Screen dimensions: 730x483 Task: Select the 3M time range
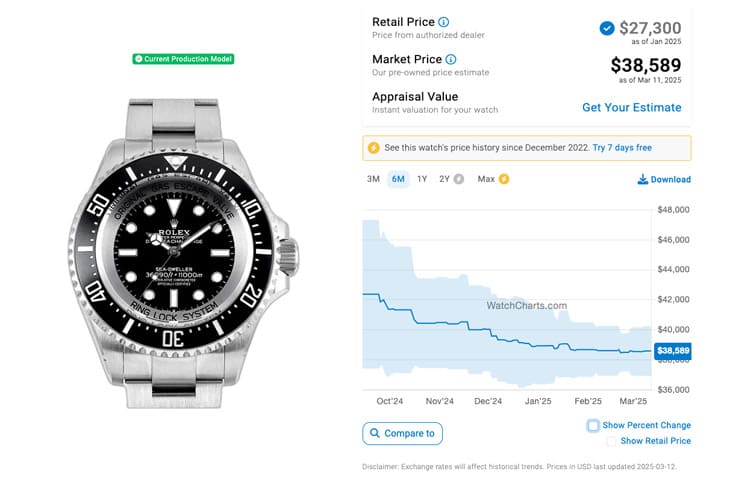click(373, 179)
